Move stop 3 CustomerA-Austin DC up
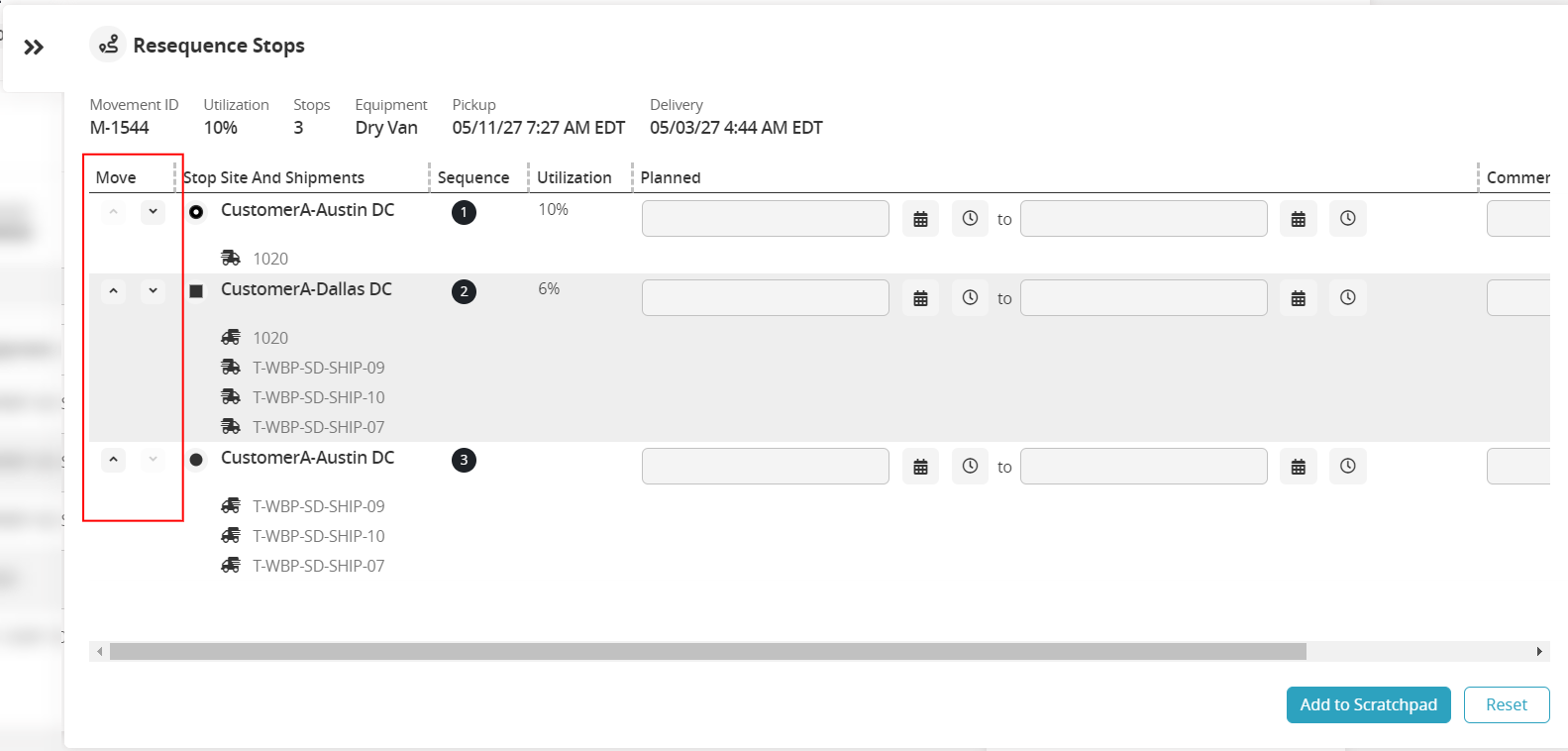1568x751 pixels. click(114, 460)
